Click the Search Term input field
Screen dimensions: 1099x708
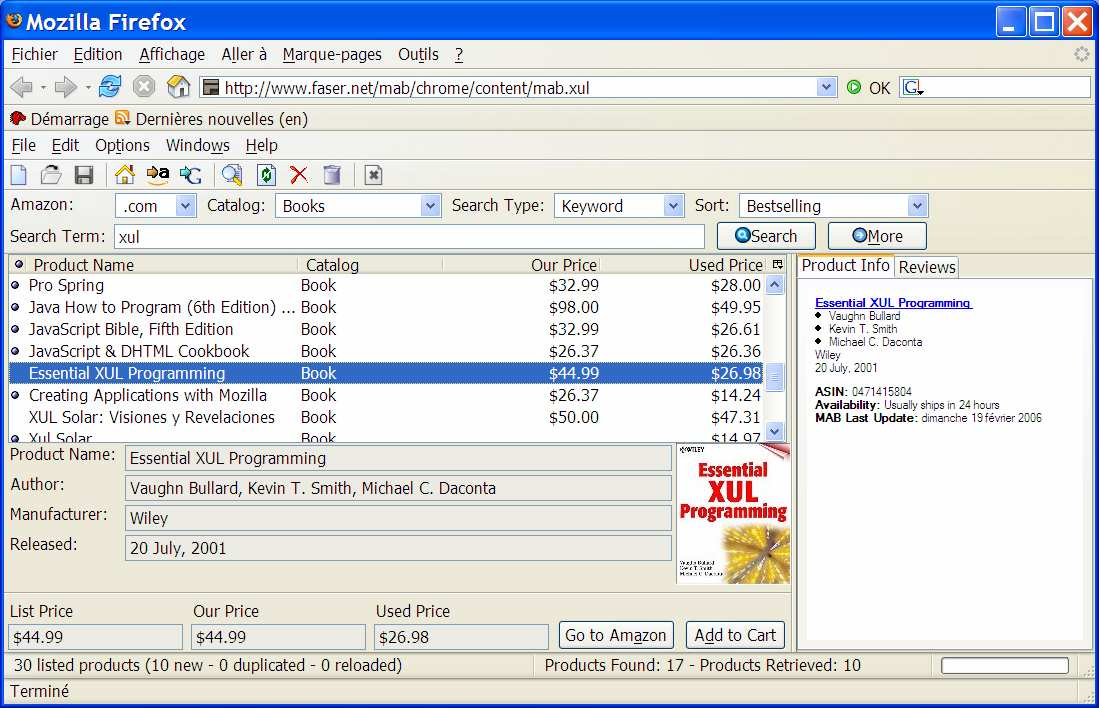[409, 237]
